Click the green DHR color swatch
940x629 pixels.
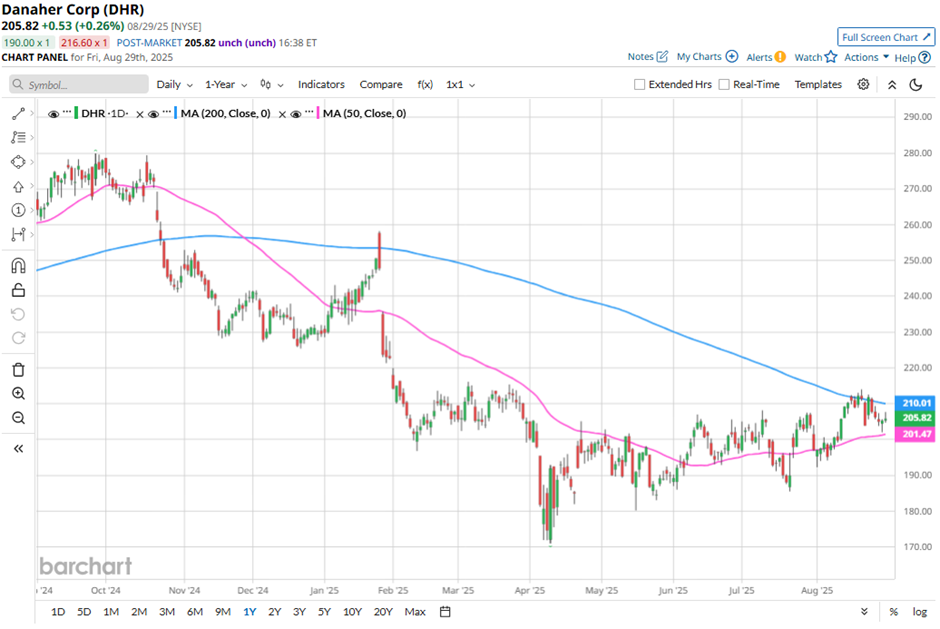76,113
